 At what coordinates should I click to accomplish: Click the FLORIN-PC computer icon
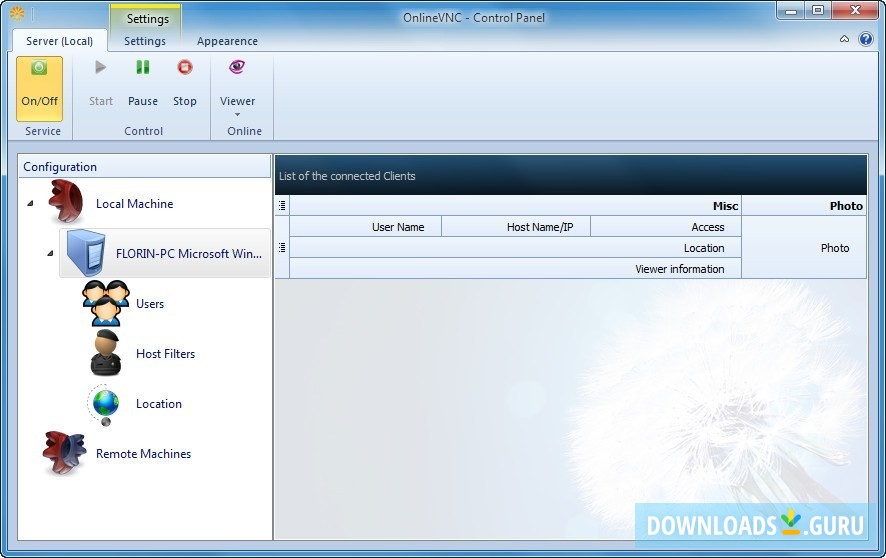(85, 252)
